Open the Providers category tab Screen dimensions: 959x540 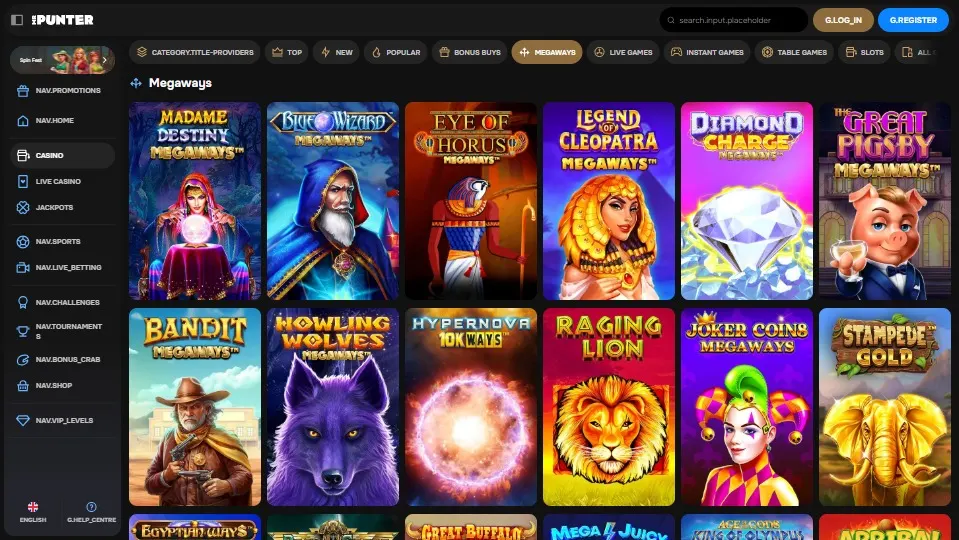194,53
